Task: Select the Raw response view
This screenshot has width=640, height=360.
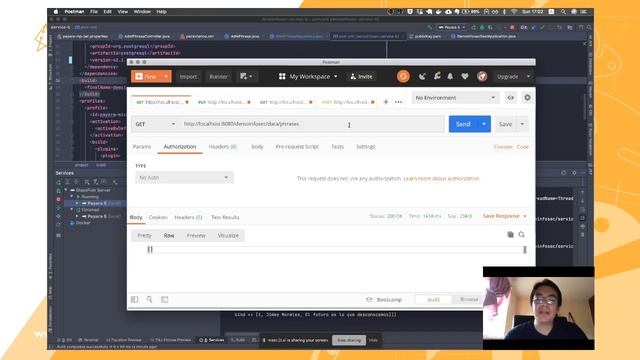Action: tap(169, 236)
